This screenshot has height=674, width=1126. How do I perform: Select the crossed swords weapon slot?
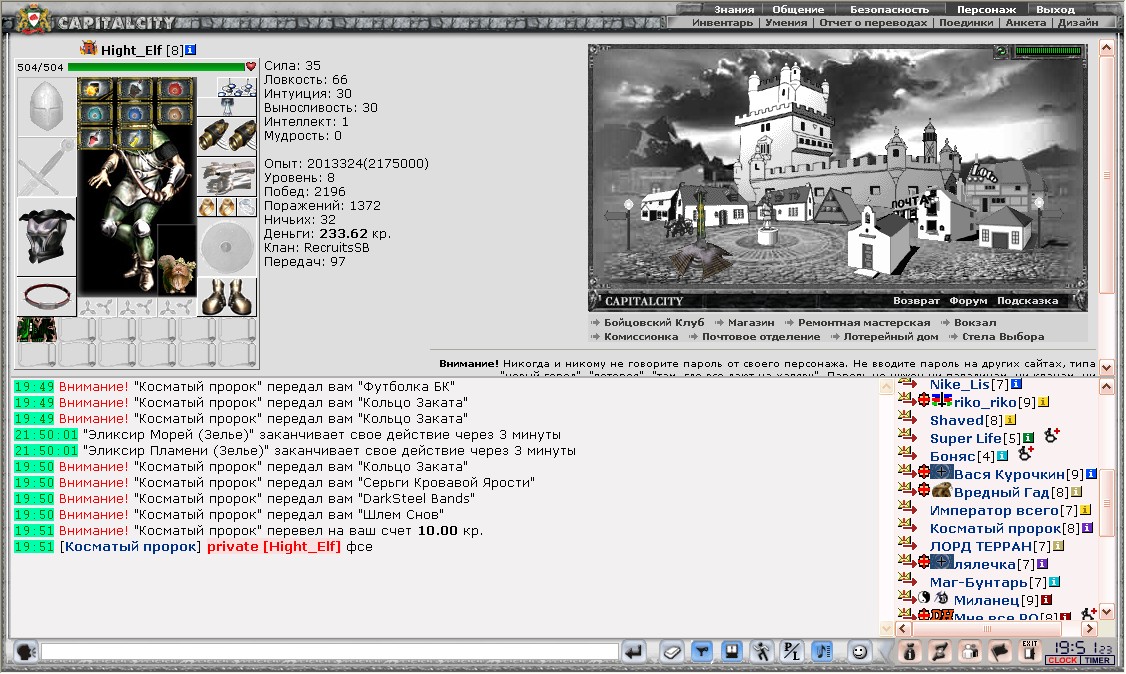[x=47, y=167]
